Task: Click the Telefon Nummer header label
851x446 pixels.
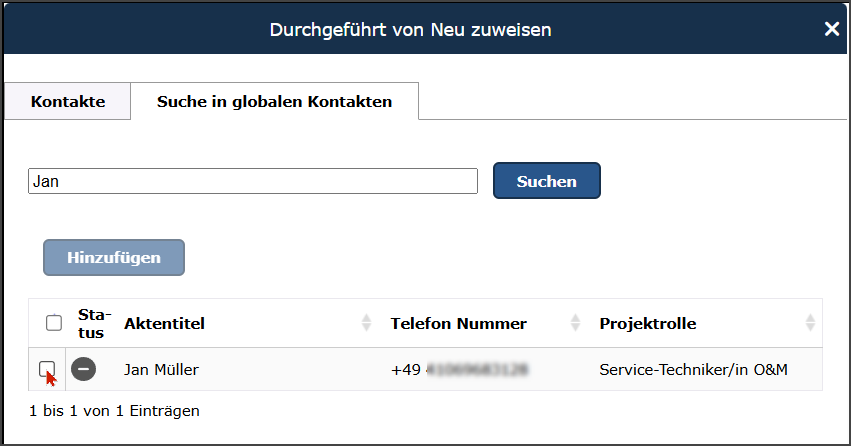Action: pos(458,323)
